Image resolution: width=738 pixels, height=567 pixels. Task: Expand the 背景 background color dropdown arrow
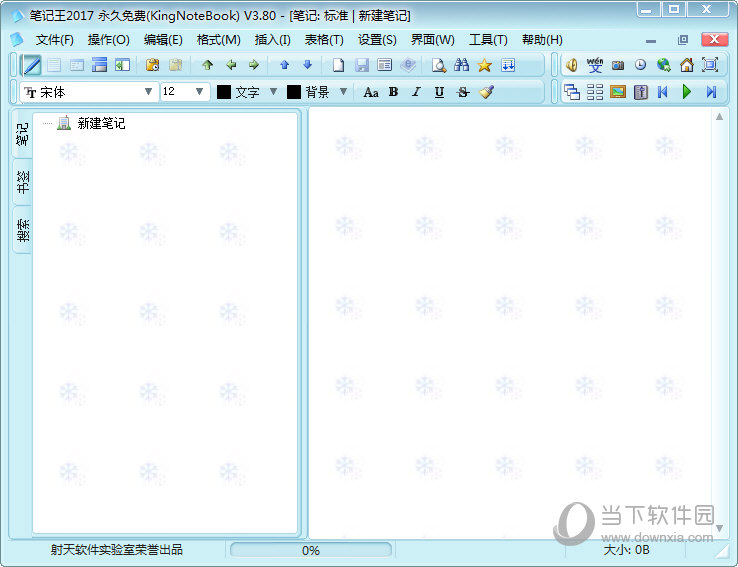(344, 92)
